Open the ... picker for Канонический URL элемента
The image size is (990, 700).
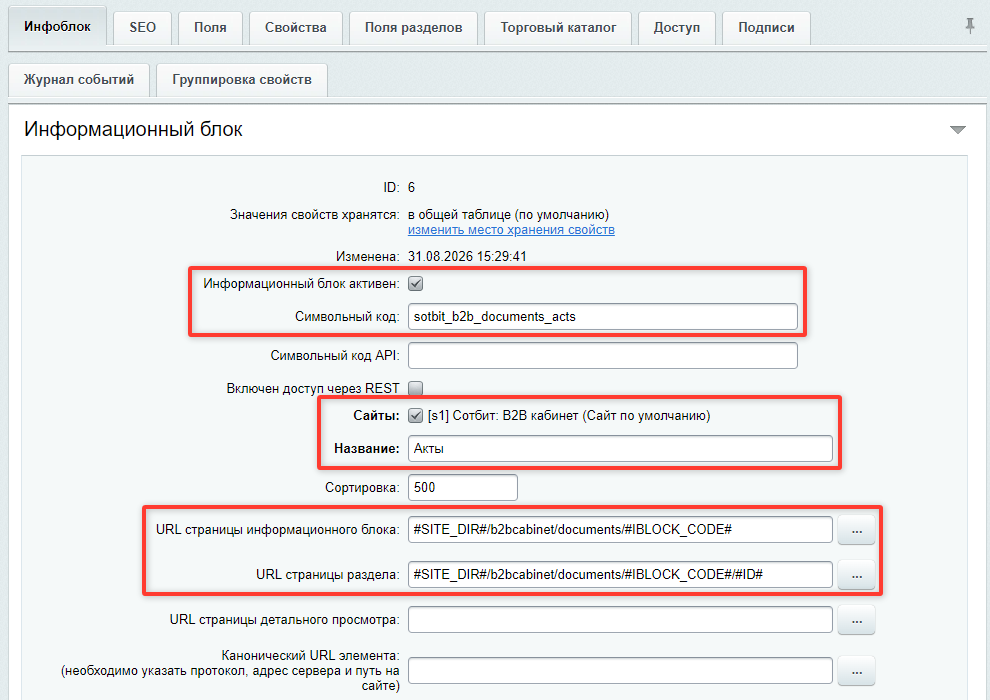click(x=856, y=671)
